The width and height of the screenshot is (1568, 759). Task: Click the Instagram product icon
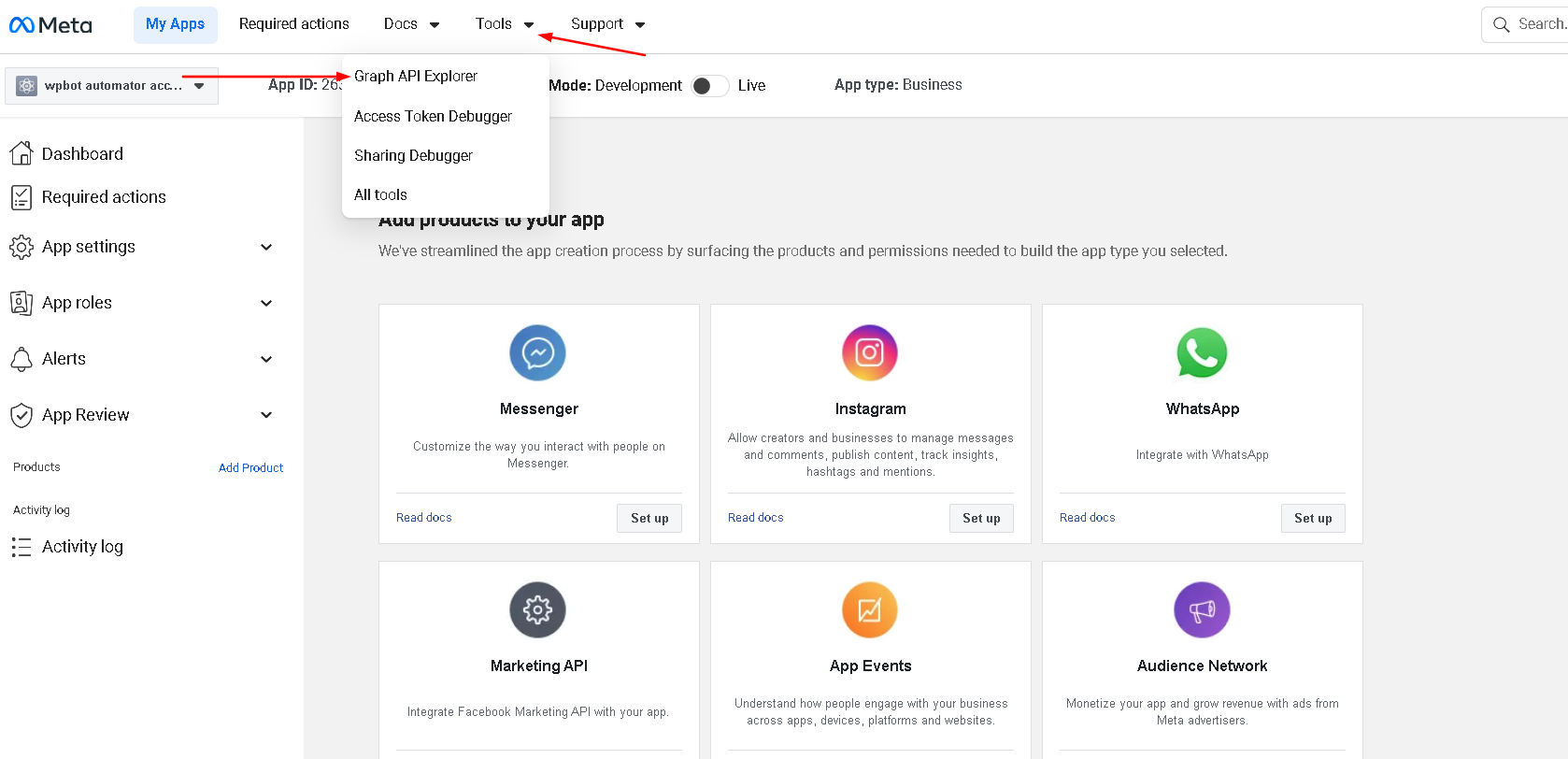point(869,352)
